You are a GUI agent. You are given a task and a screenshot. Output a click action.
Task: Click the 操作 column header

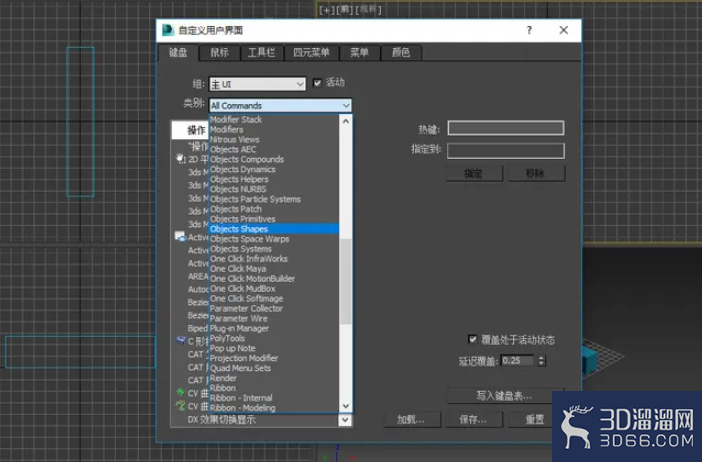click(x=191, y=130)
